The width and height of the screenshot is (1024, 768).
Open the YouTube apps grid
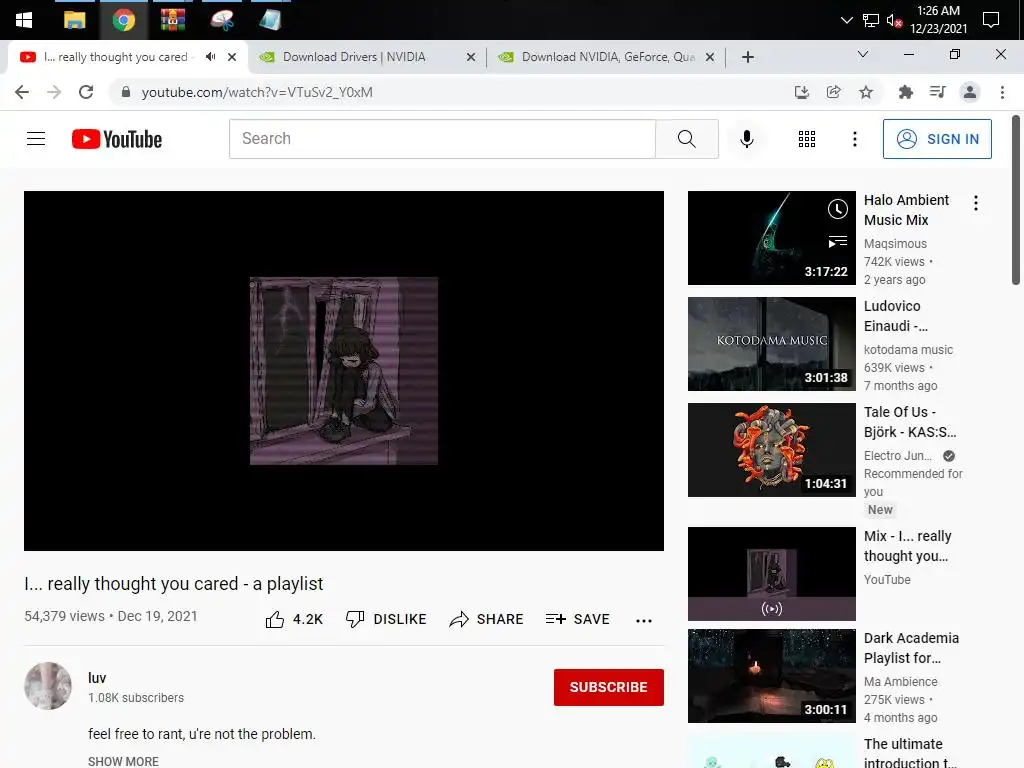pyautogui.click(x=807, y=138)
